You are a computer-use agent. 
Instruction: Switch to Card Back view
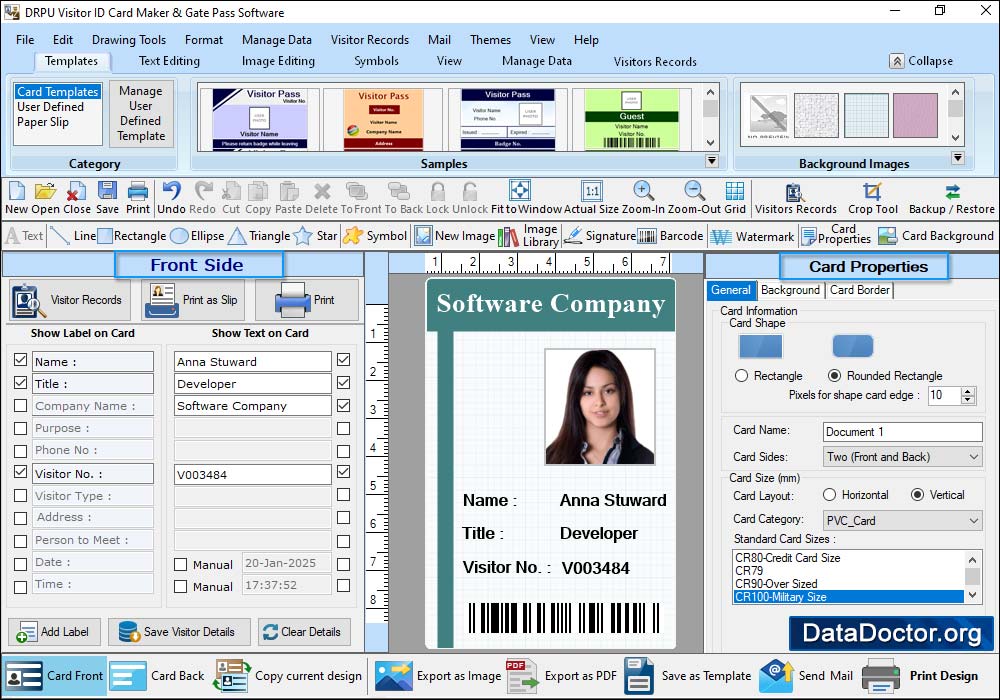point(158,676)
